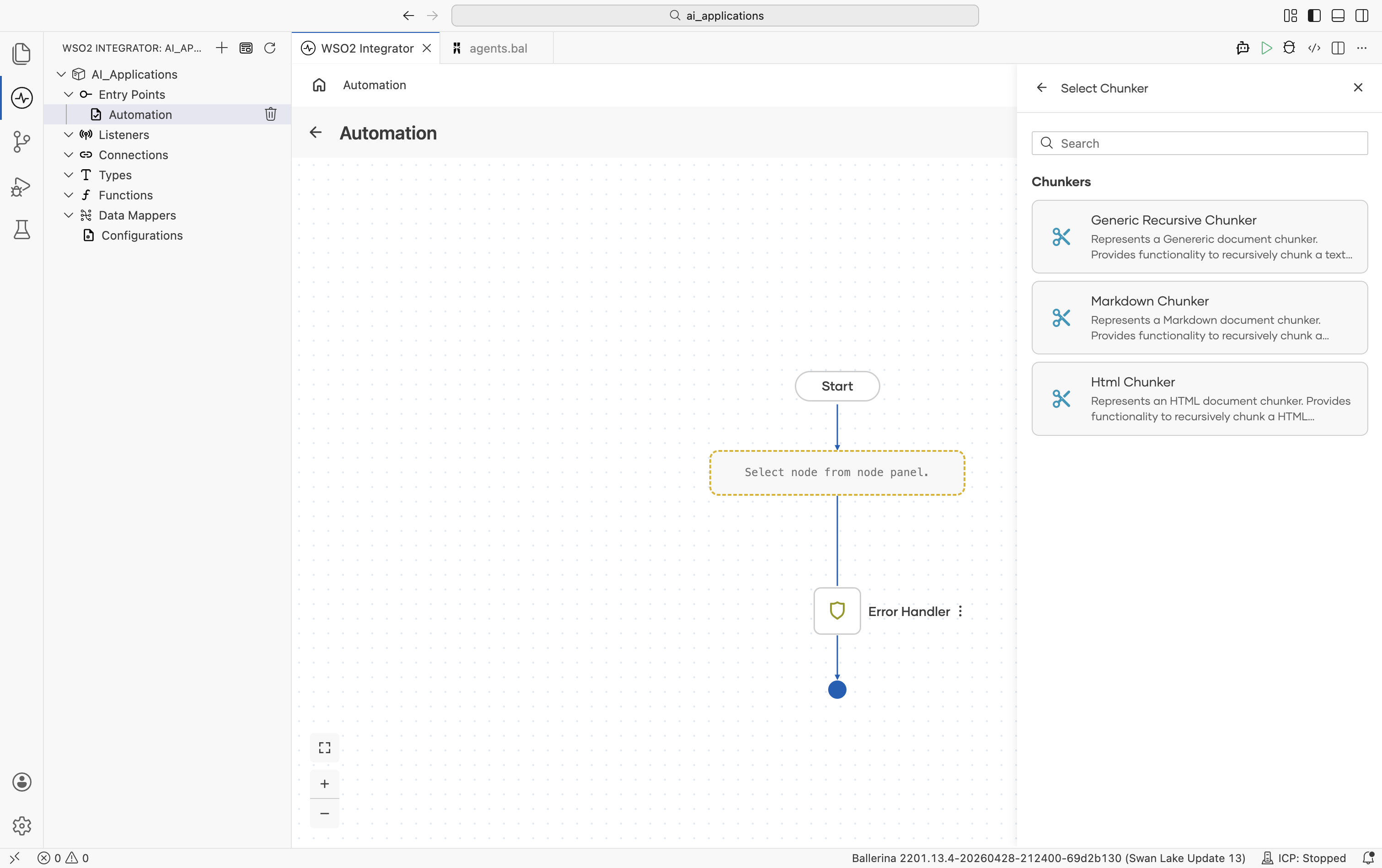
Task: Navigate forward in editor history
Action: click(x=433, y=16)
